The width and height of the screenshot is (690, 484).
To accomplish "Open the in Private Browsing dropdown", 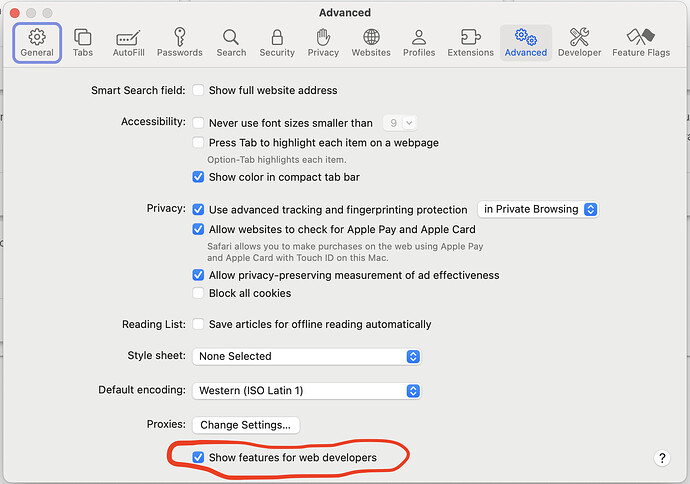I will [x=538, y=209].
